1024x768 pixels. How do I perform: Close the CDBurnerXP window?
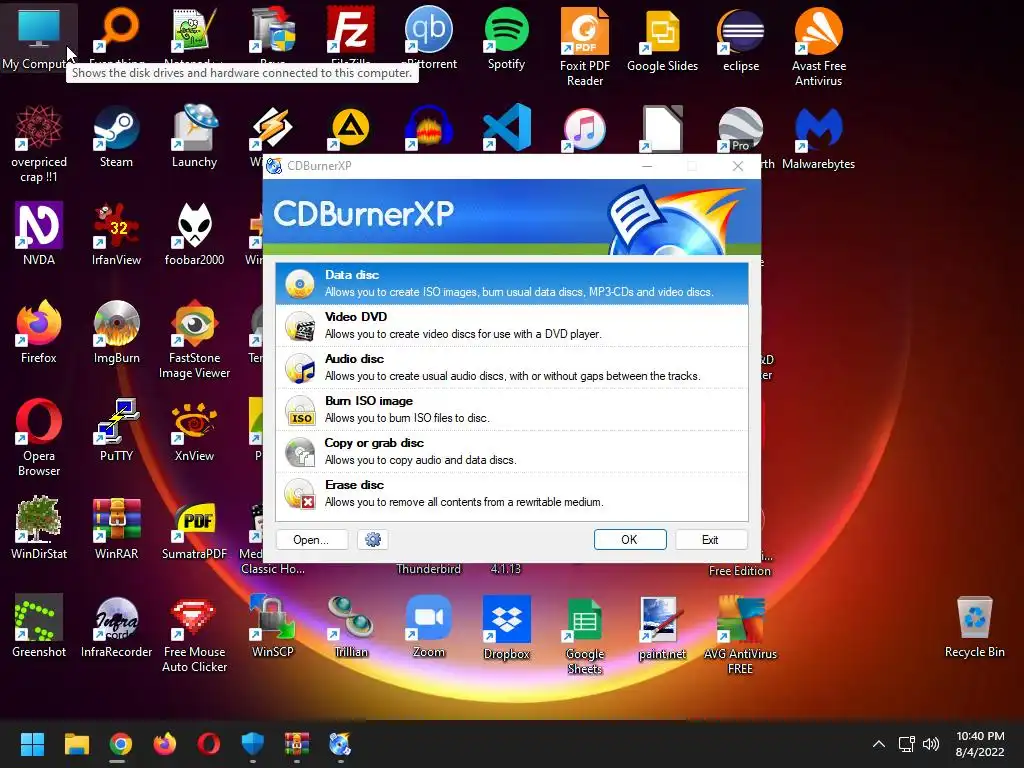pos(738,166)
